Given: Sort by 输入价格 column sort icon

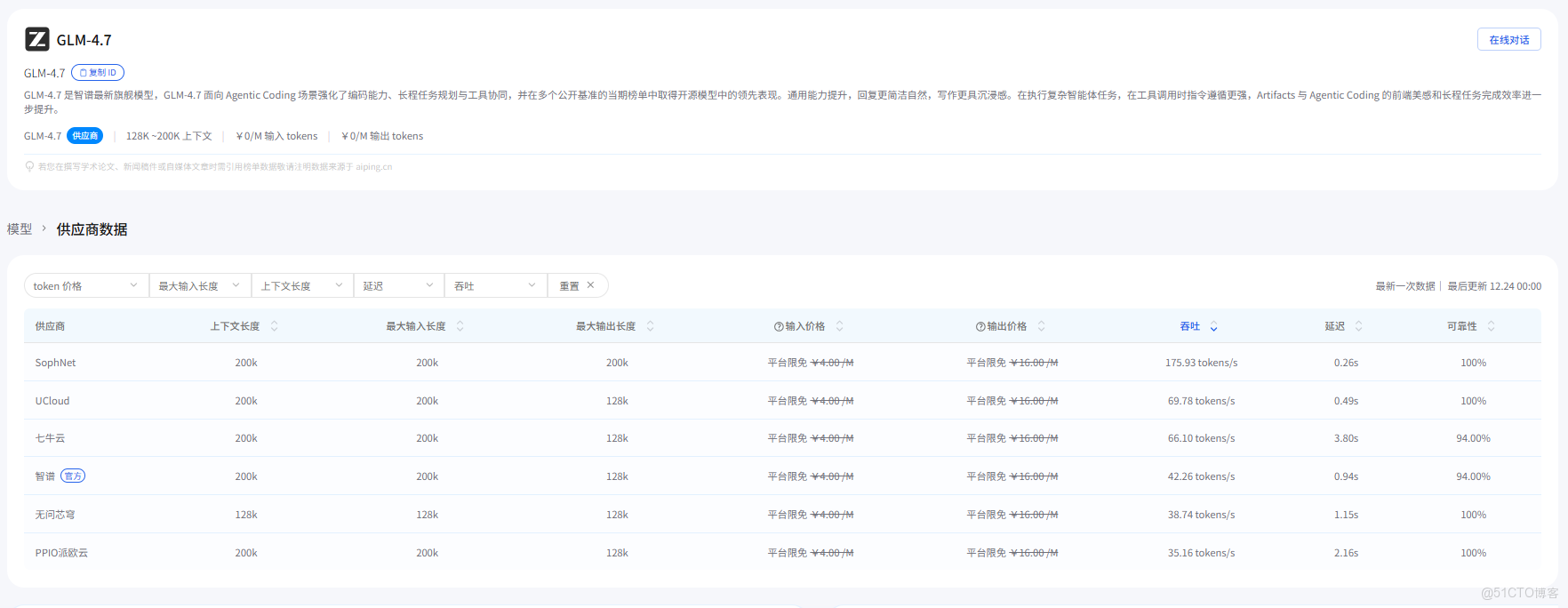Looking at the screenshot, I should pos(840,326).
